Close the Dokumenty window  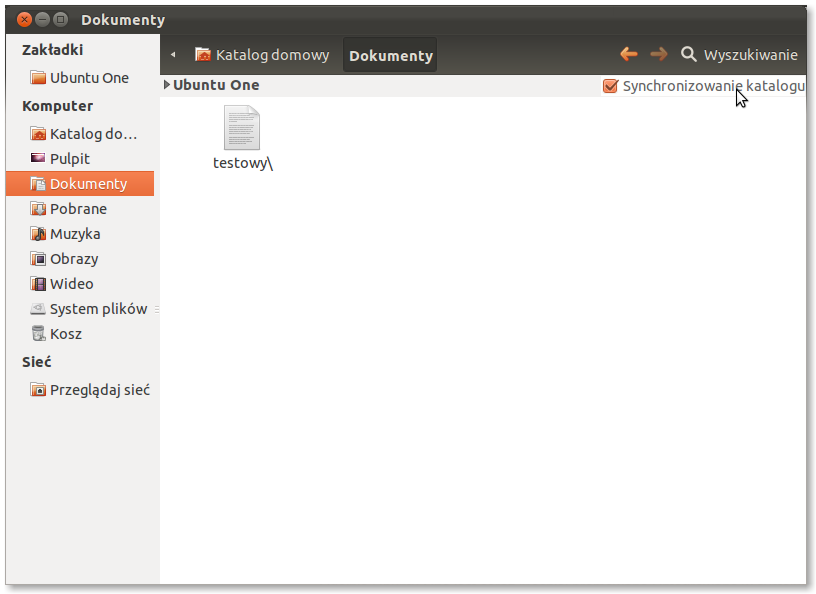pos(24,20)
